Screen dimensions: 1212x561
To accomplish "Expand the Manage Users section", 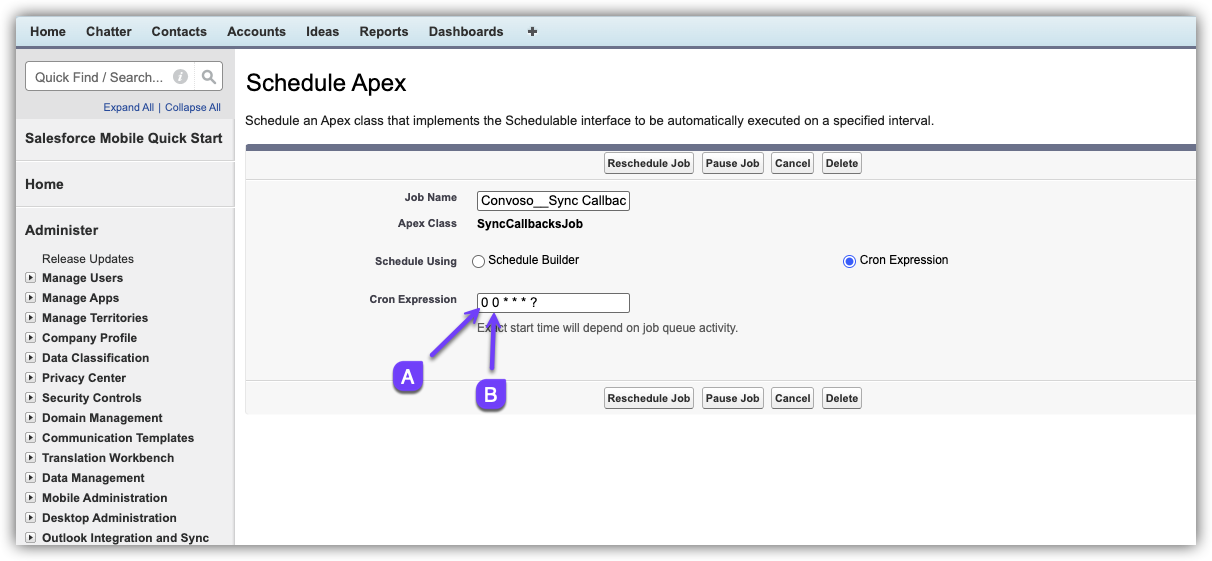I will coord(31,278).
